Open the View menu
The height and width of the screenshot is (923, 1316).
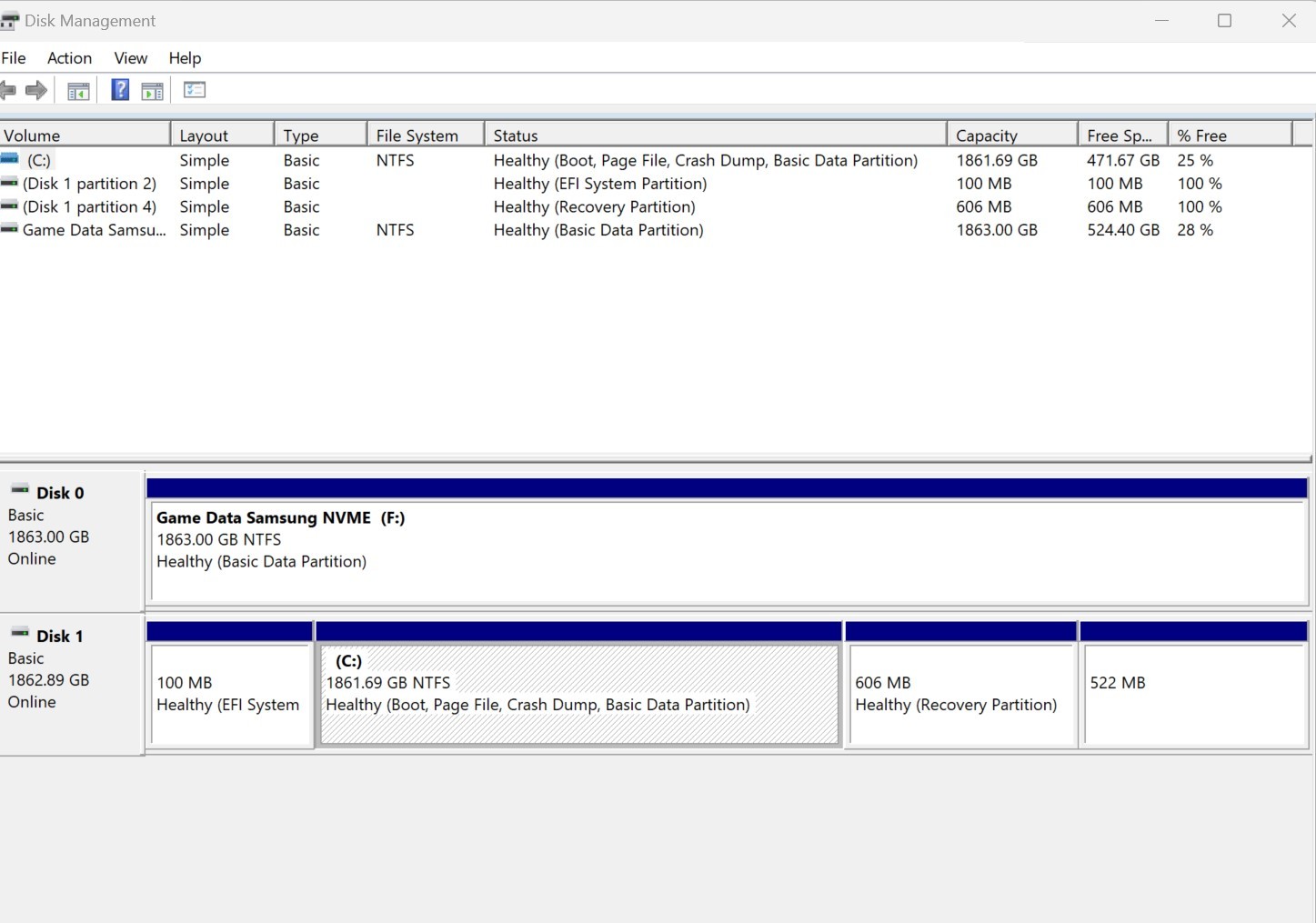pos(130,58)
